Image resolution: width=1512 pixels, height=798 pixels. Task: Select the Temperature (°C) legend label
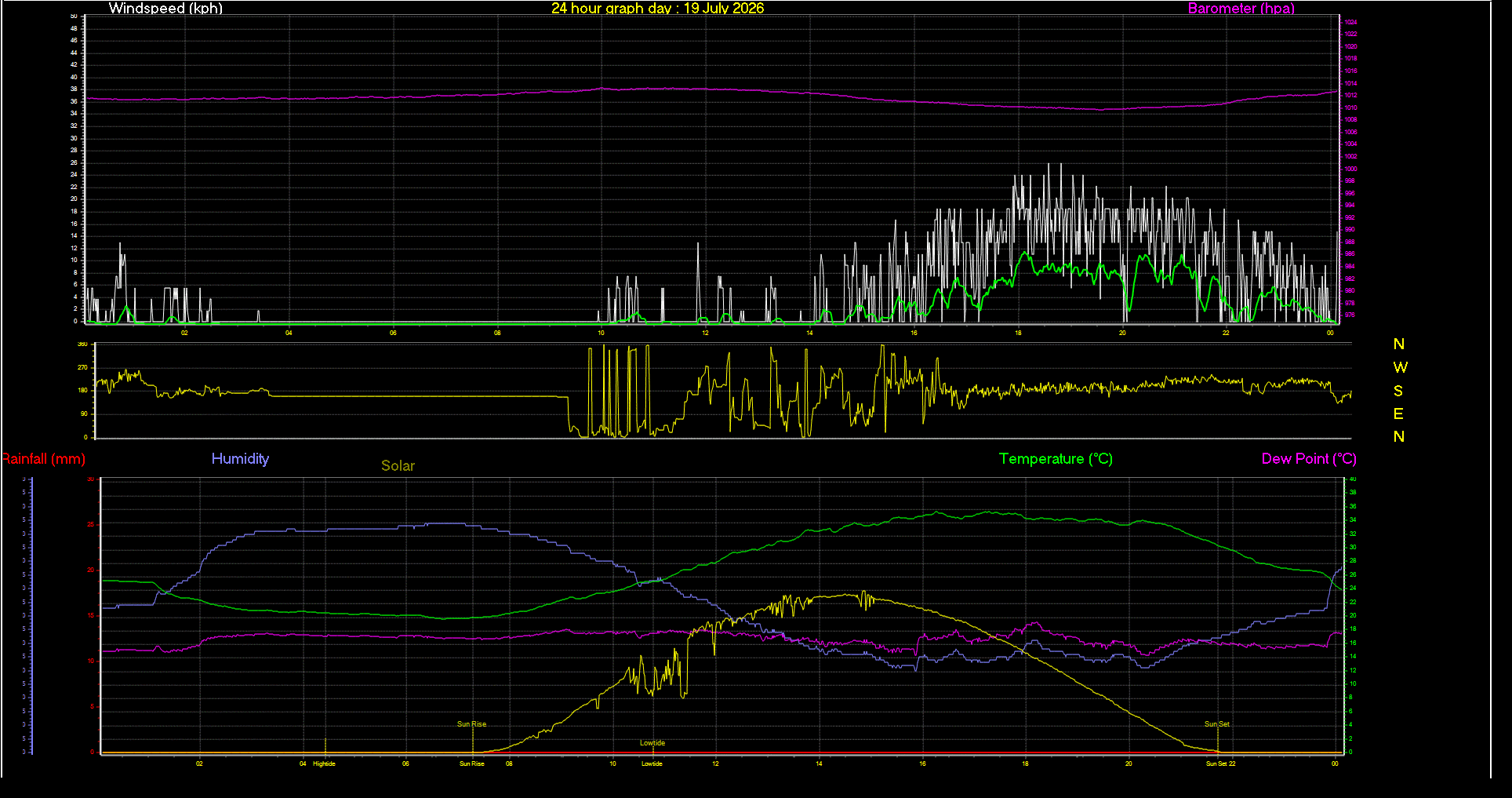pyautogui.click(x=1056, y=459)
